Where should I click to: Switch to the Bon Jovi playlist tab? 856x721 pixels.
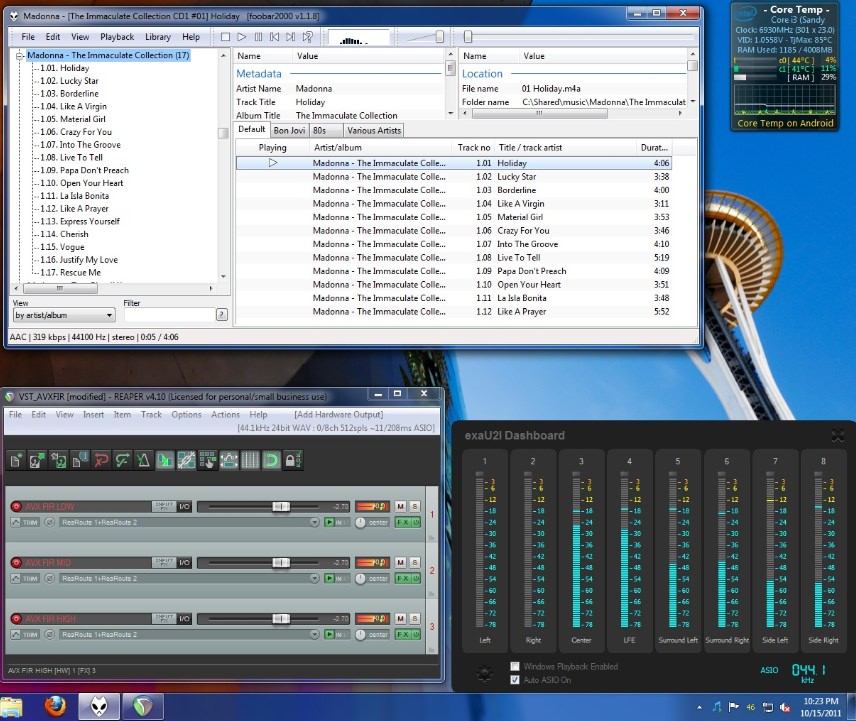289,130
